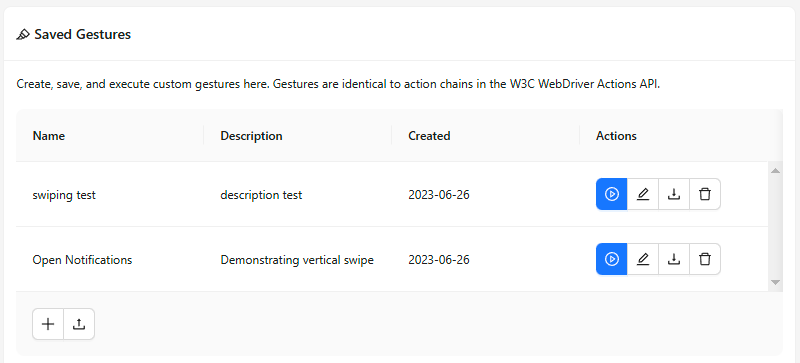Download the swiping test gesture
The image size is (800, 363).
tap(674, 194)
